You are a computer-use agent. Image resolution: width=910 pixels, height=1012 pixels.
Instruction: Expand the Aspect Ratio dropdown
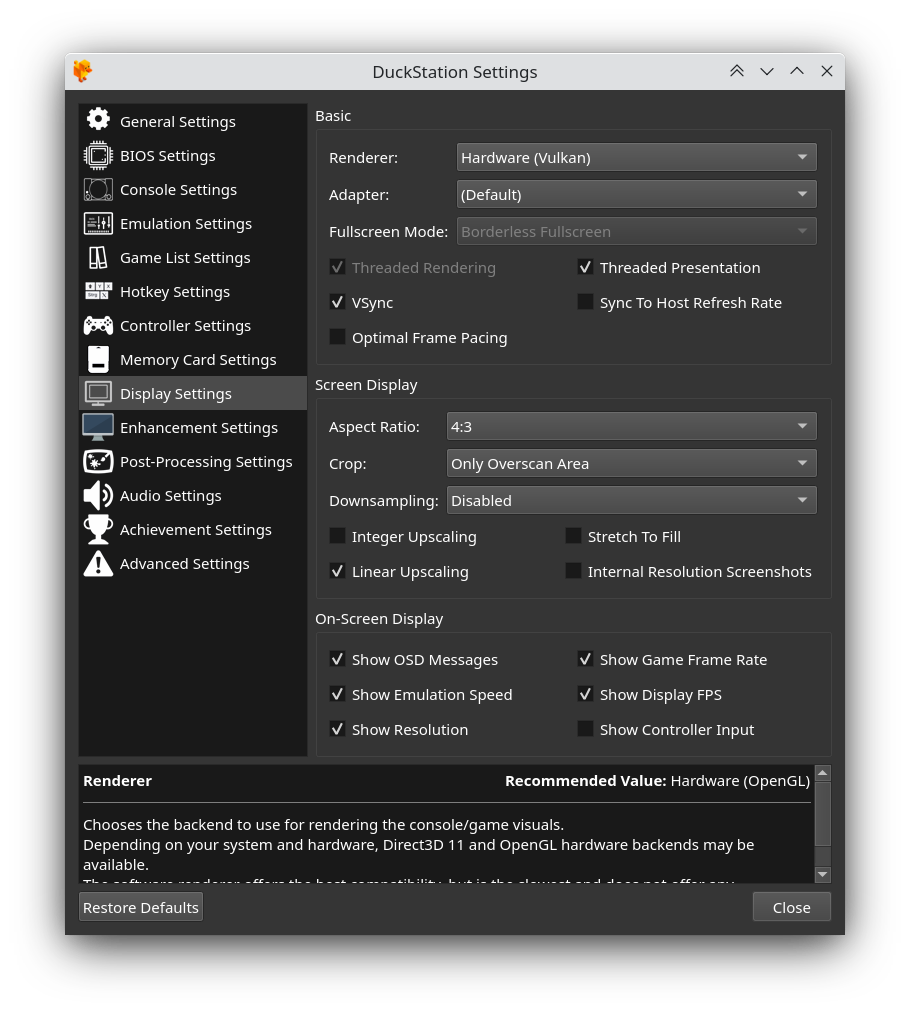631,425
